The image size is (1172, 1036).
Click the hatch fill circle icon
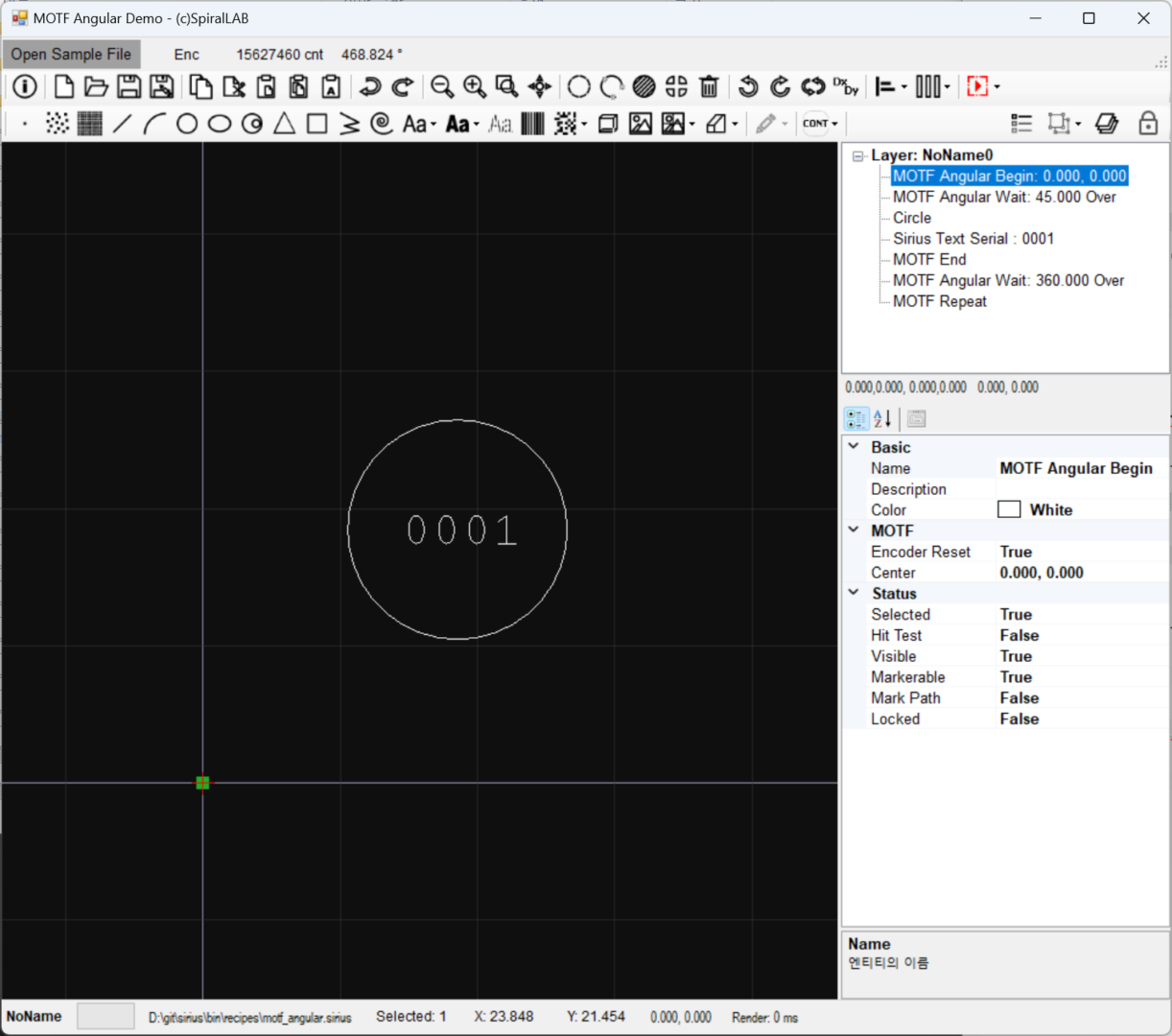[x=644, y=86]
